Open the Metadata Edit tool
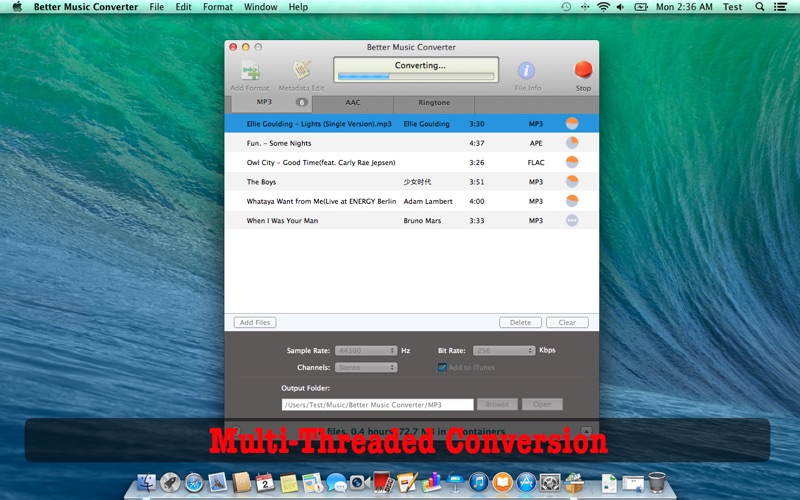 click(302, 71)
